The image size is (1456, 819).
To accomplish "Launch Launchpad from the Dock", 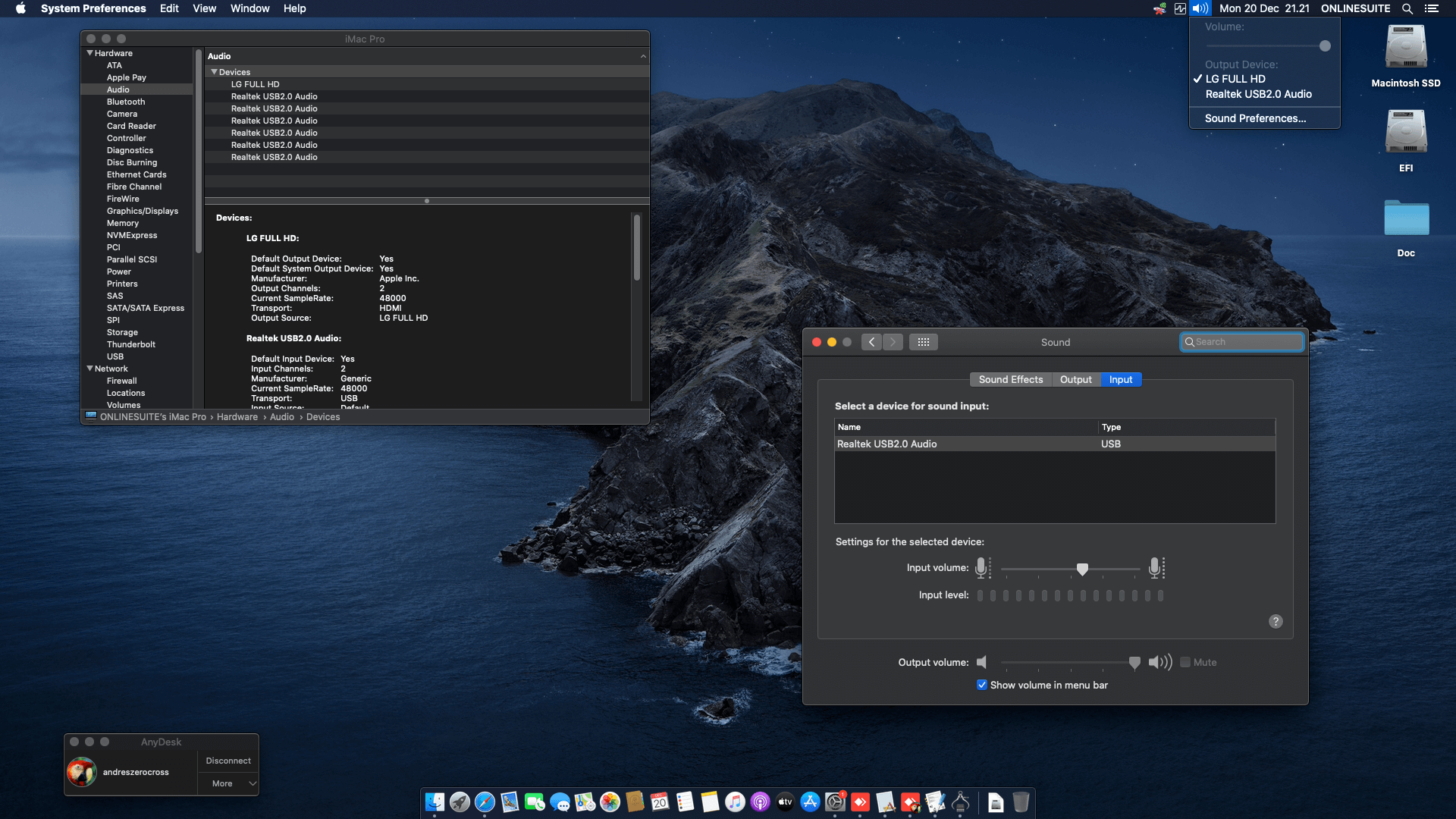I will click(x=460, y=802).
